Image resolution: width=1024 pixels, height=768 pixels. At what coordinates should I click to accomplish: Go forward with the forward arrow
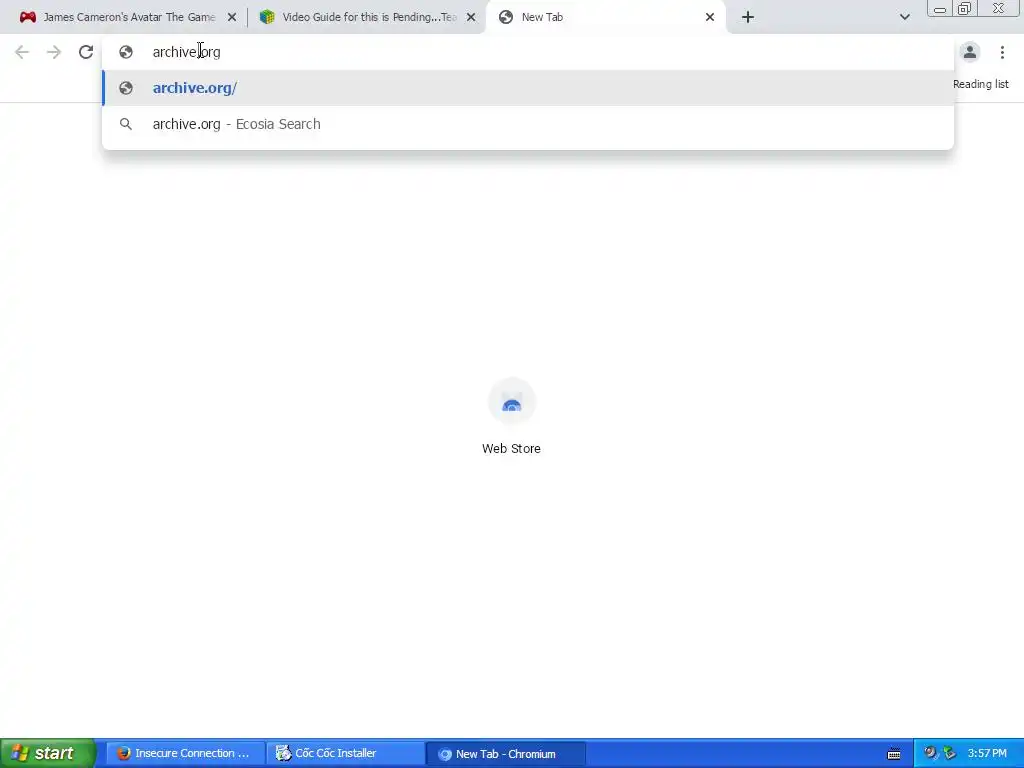pos(54,52)
